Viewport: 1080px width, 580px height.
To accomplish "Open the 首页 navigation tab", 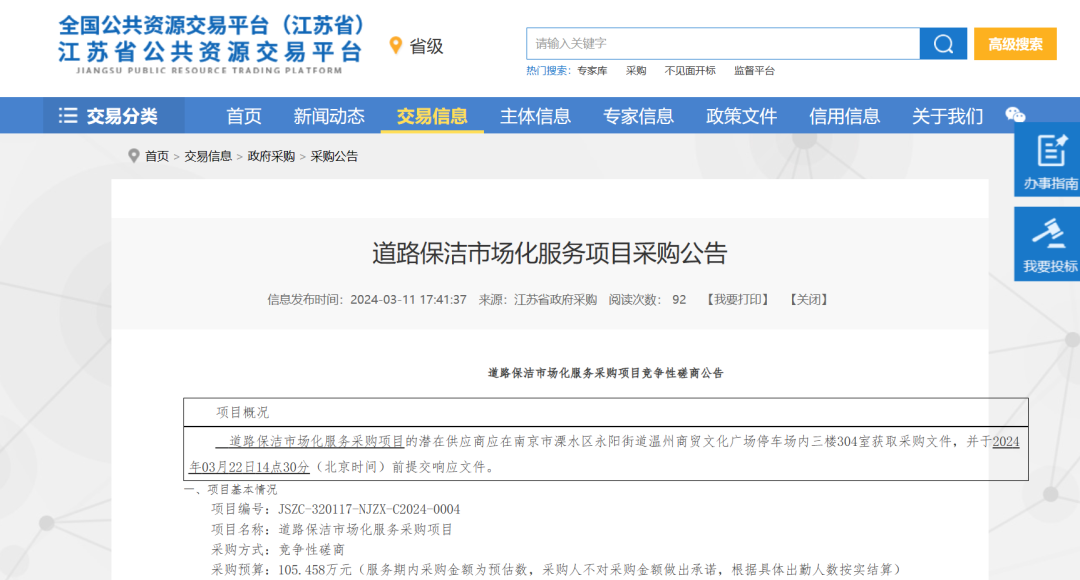I will click(244, 116).
